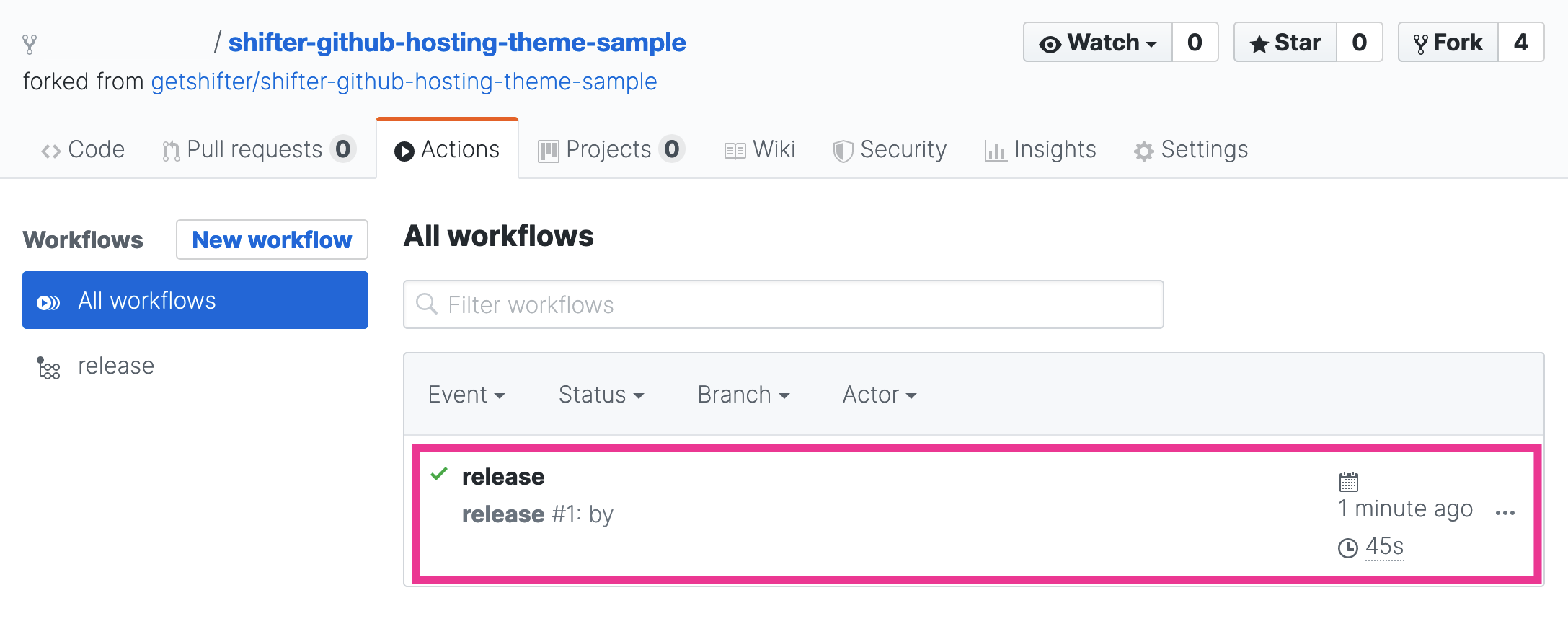Switch to the Pull requests tab

[258, 149]
